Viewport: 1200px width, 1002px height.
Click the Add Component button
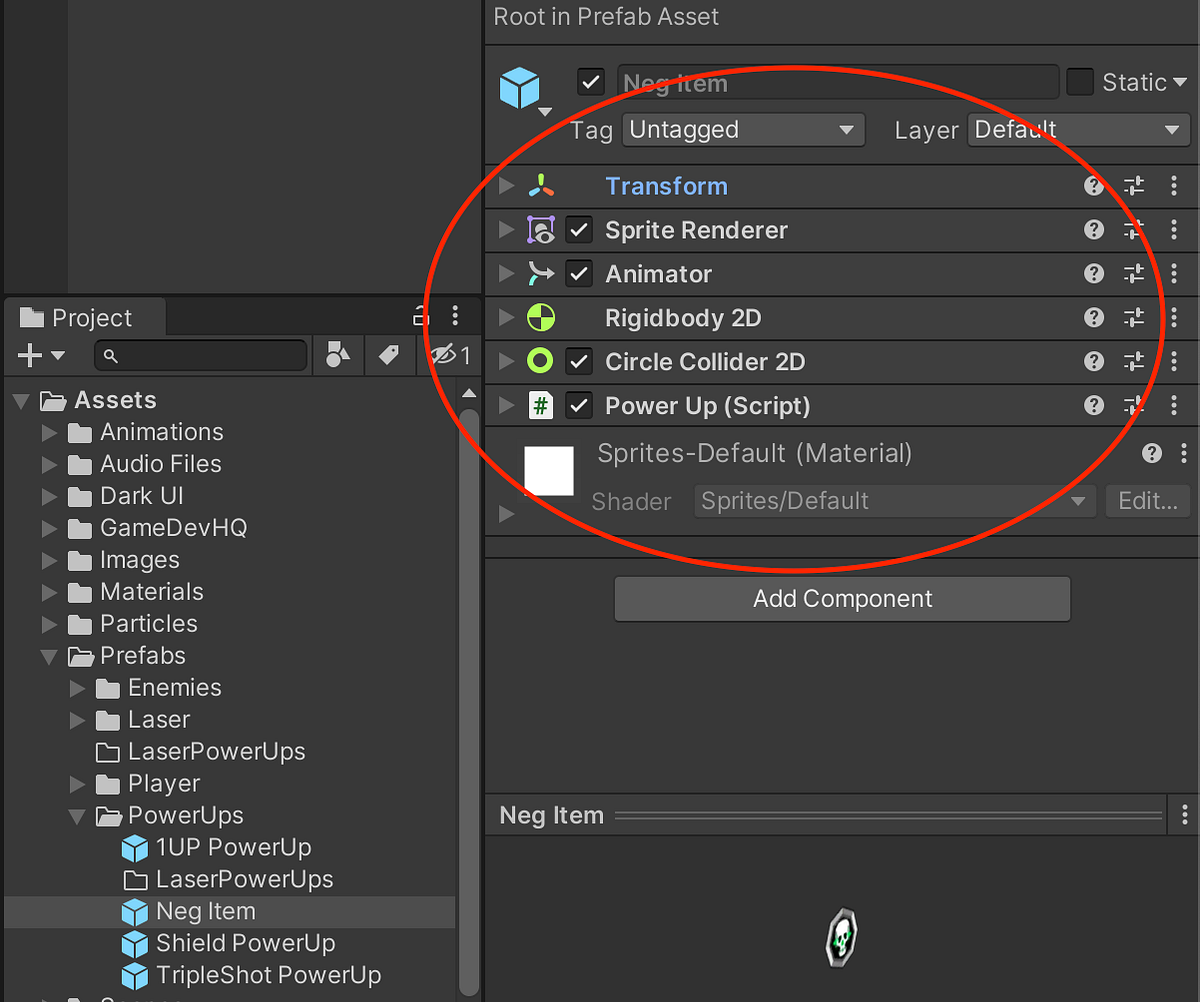(842, 598)
